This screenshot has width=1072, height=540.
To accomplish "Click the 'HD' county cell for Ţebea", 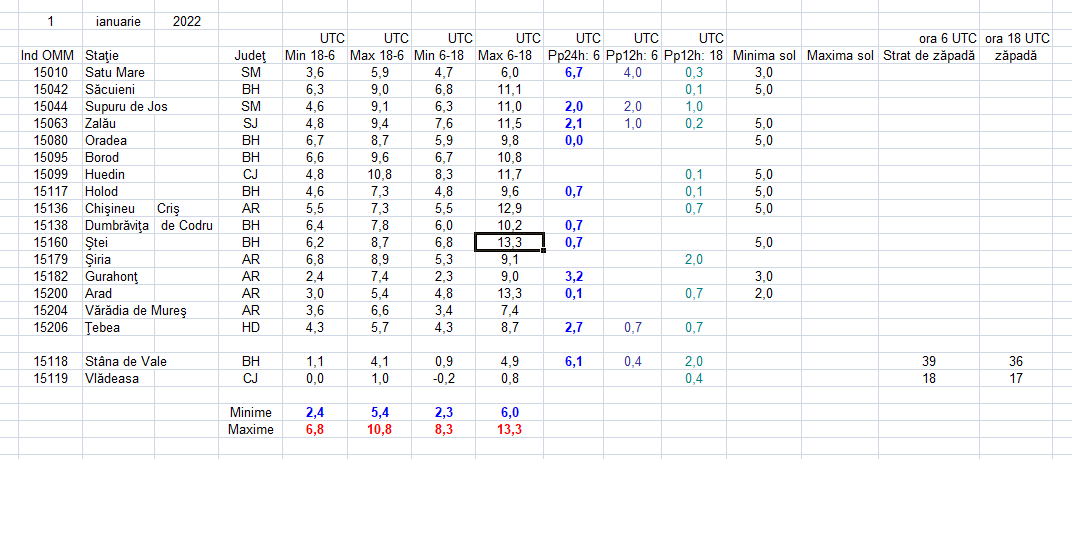I will (250, 327).
